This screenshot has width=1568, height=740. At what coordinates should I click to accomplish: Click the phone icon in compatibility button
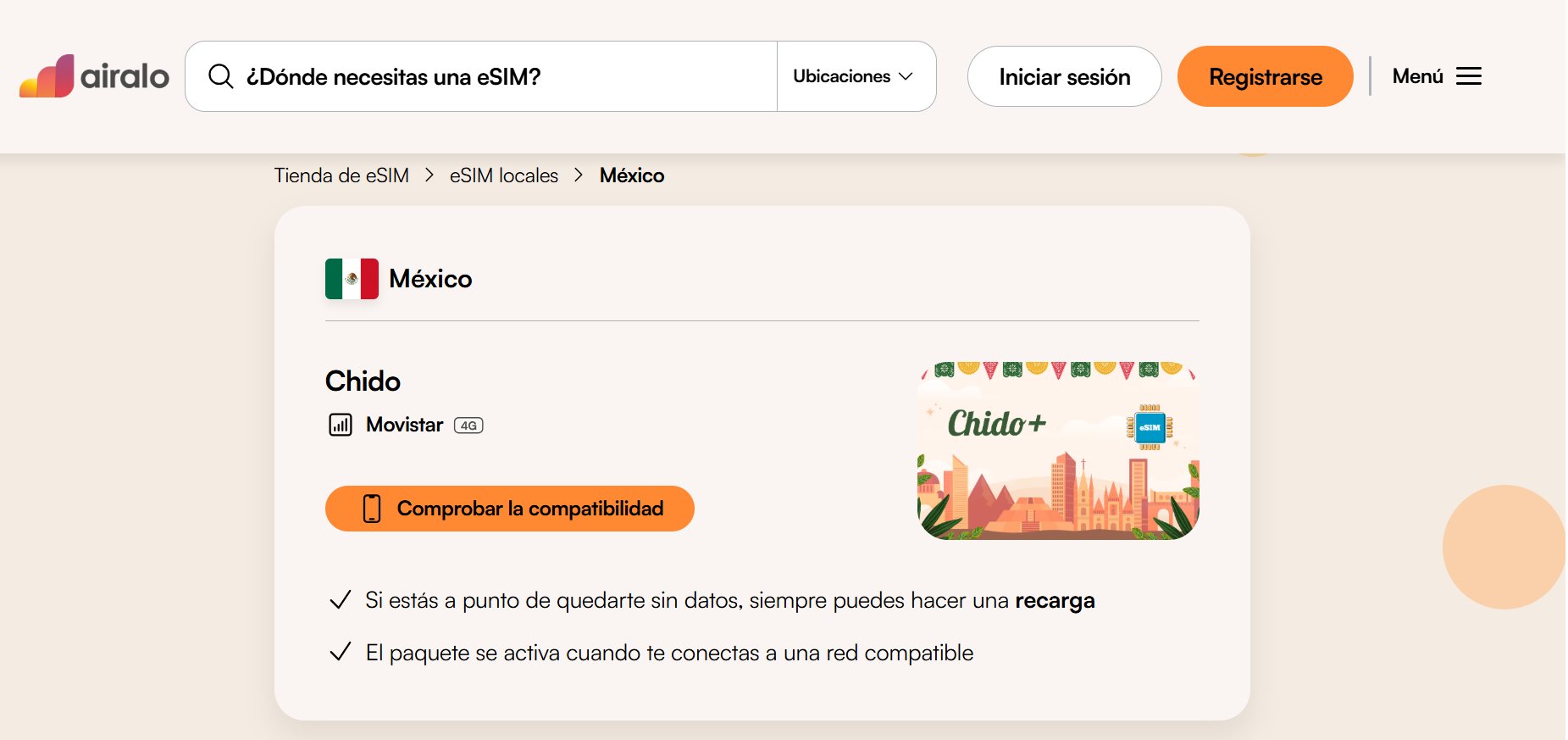click(372, 509)
